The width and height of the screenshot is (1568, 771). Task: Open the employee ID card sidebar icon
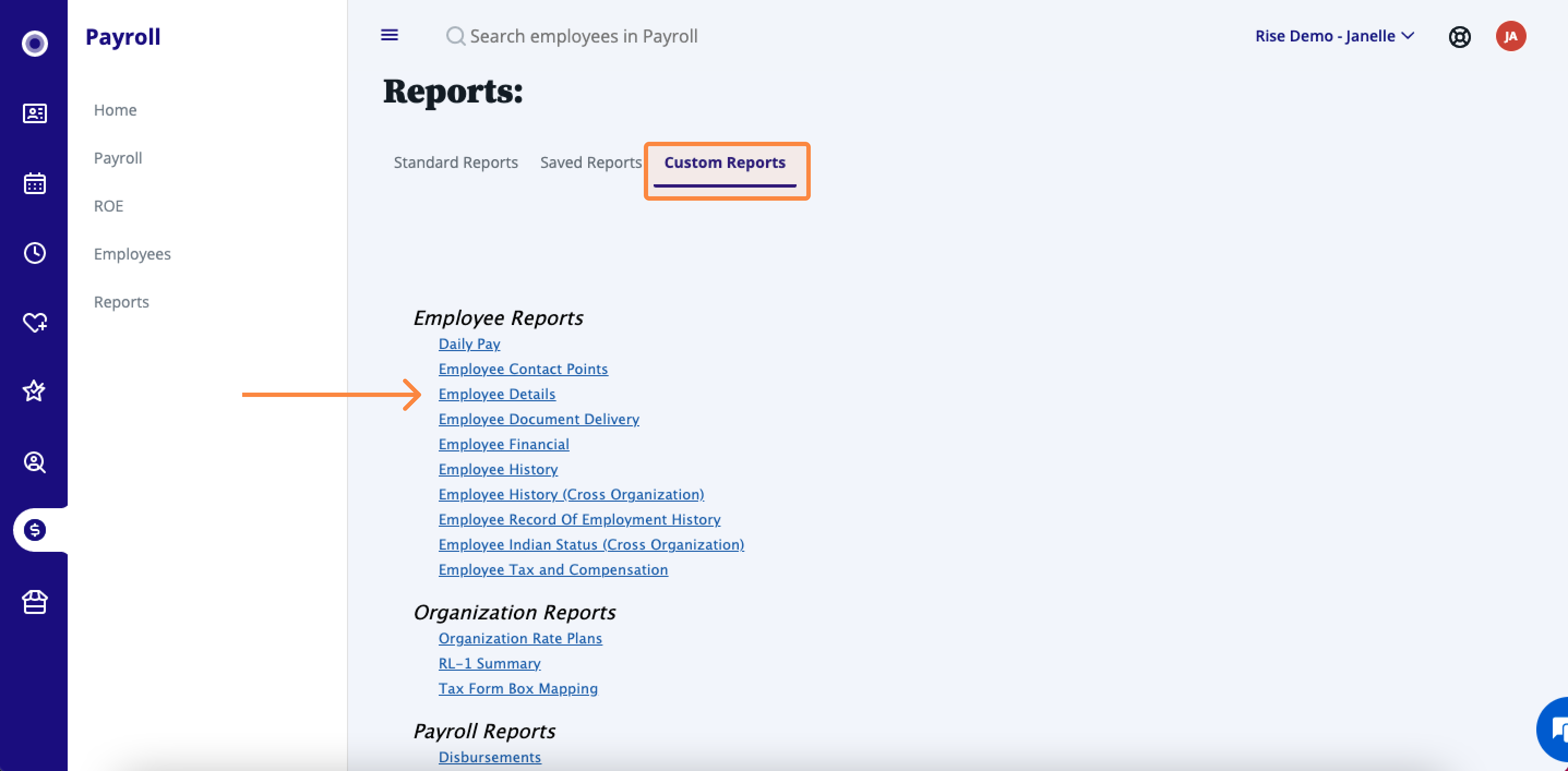pyautogui.click(x=35, y=113)
